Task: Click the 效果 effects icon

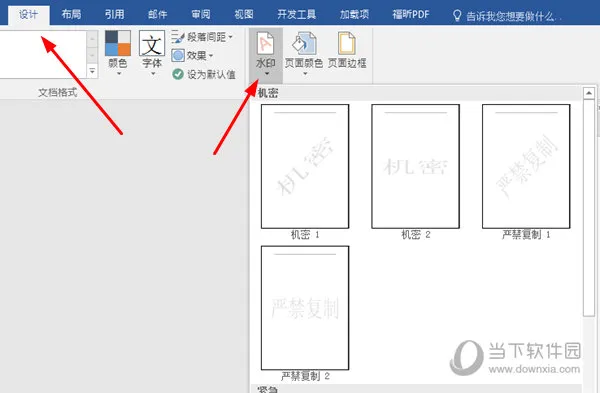Action: pyautogui.click(x=178, y=55)
